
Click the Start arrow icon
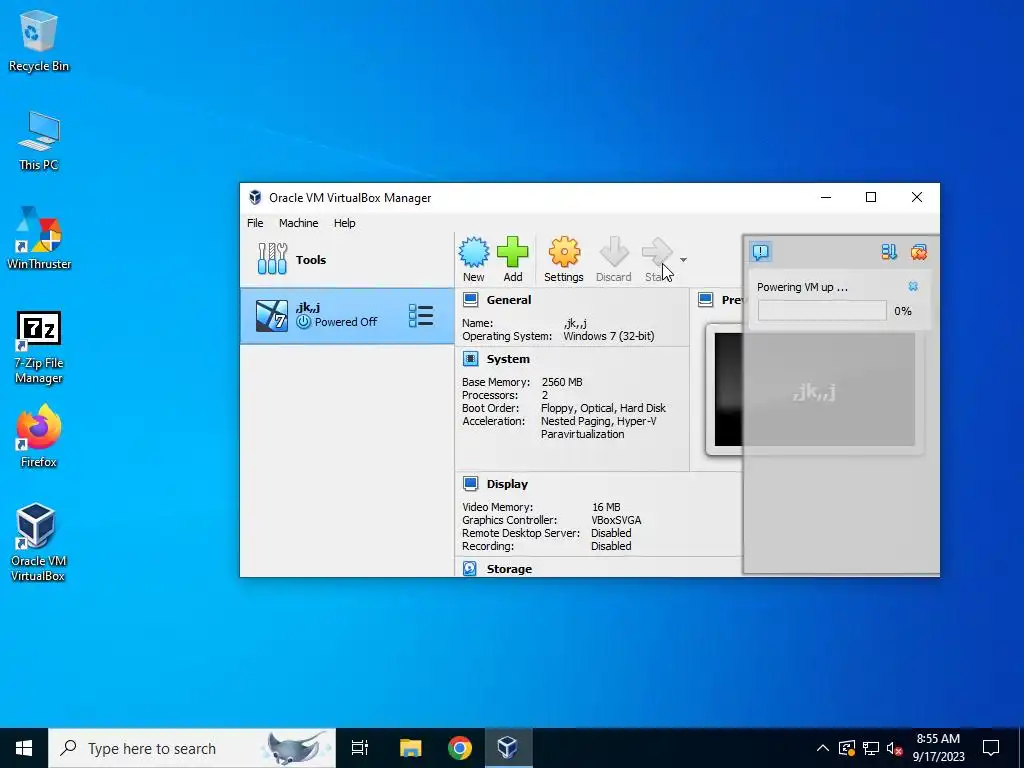coord(657,252)
